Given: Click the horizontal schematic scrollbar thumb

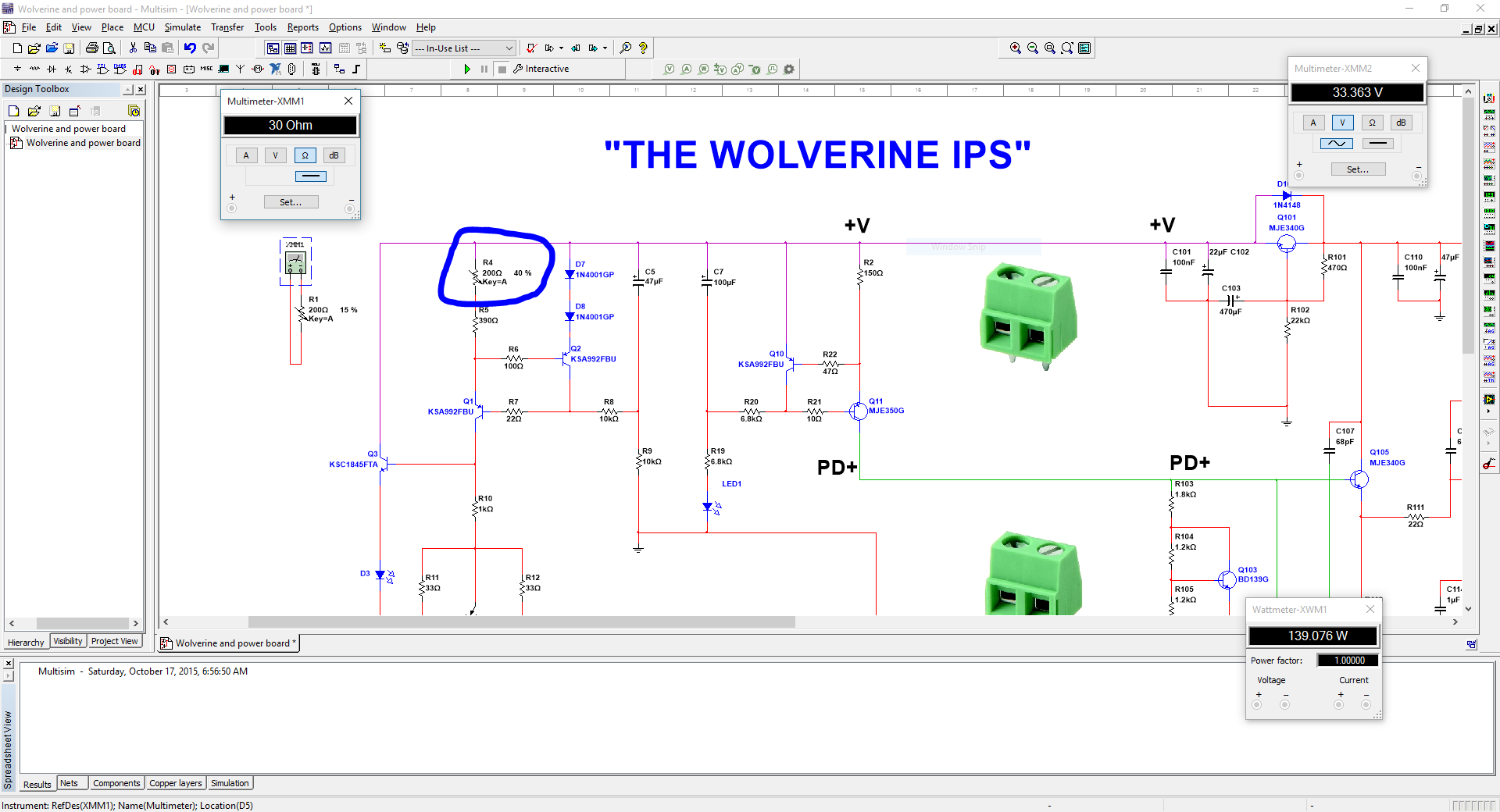Looking at the screenshot, I should (522, 622).
